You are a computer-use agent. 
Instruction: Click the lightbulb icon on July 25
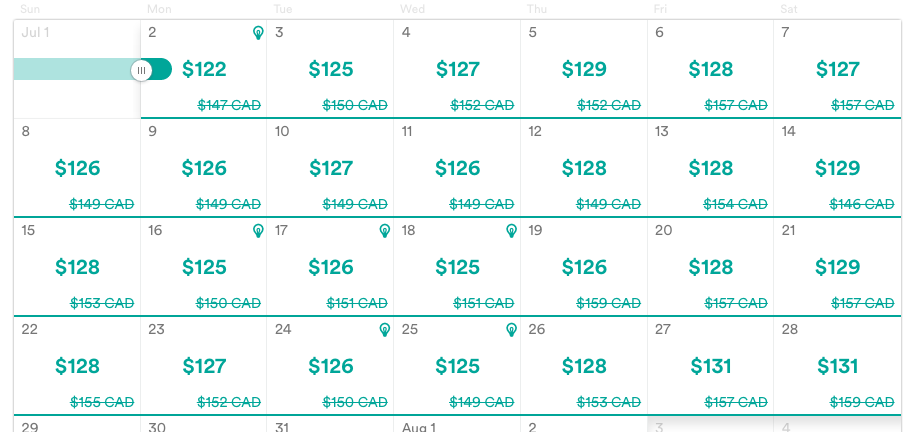(x=512, y=330)
